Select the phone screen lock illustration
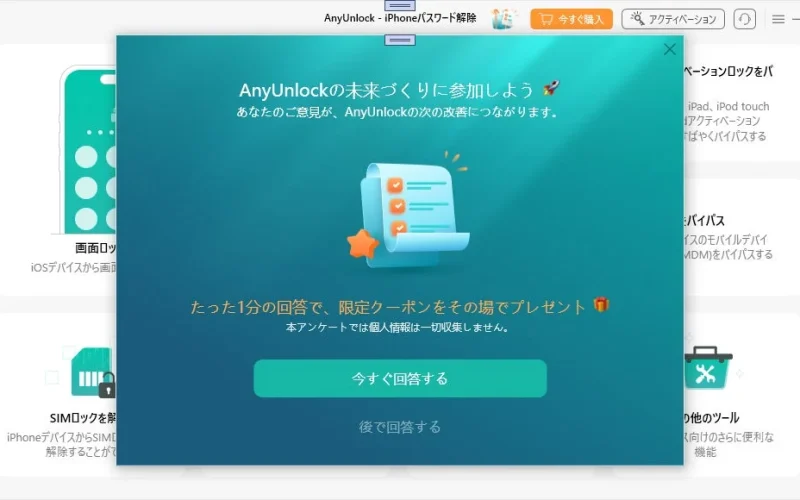 tap(88, 150)
